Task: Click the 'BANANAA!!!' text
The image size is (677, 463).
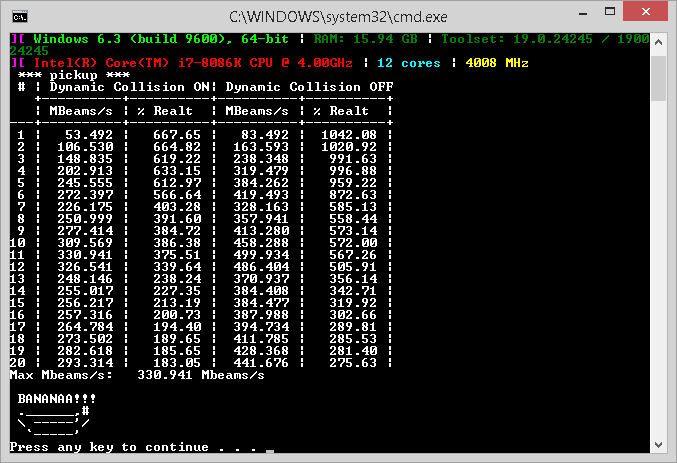Action: pos(57,399)
